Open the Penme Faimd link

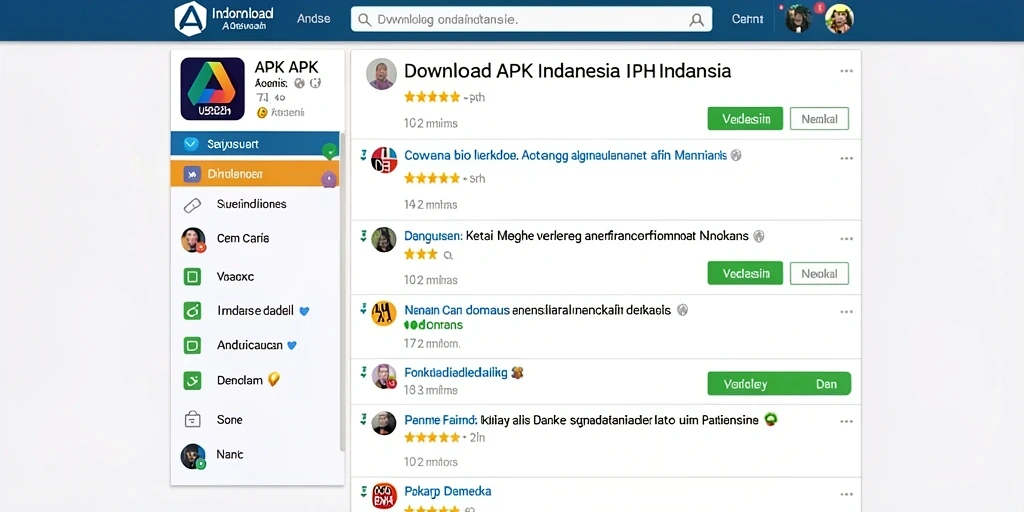581,420
